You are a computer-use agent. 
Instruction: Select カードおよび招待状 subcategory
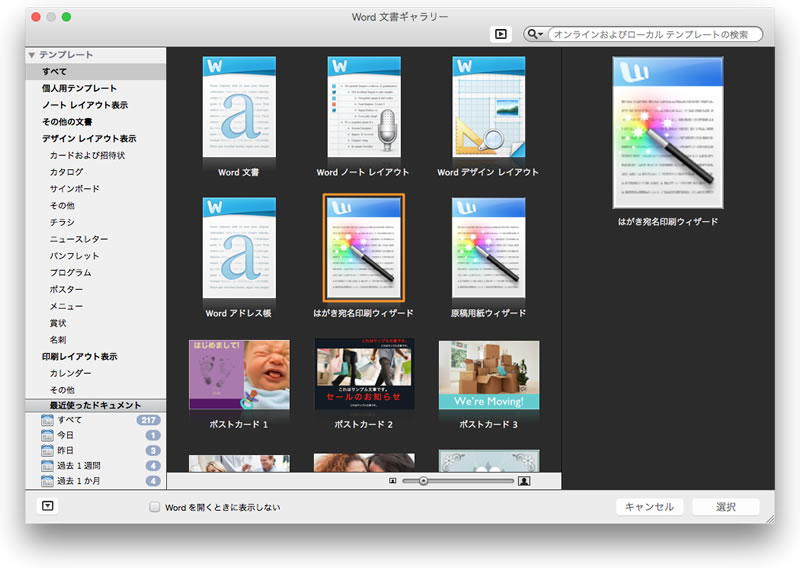(x=87, y=156)
